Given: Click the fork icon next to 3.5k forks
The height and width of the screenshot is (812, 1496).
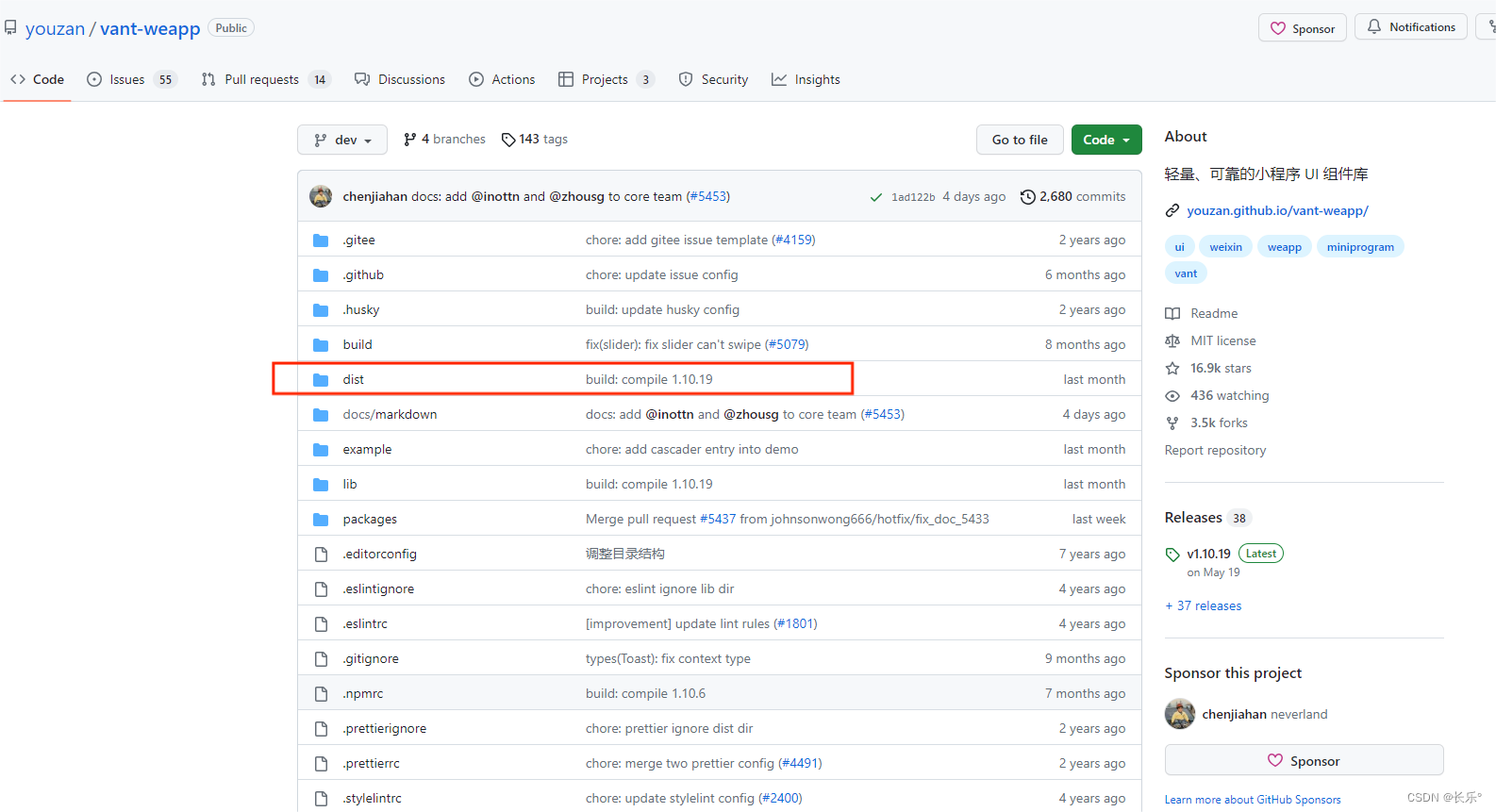Looking at the screenshot, I should [x=1172, y=423].
